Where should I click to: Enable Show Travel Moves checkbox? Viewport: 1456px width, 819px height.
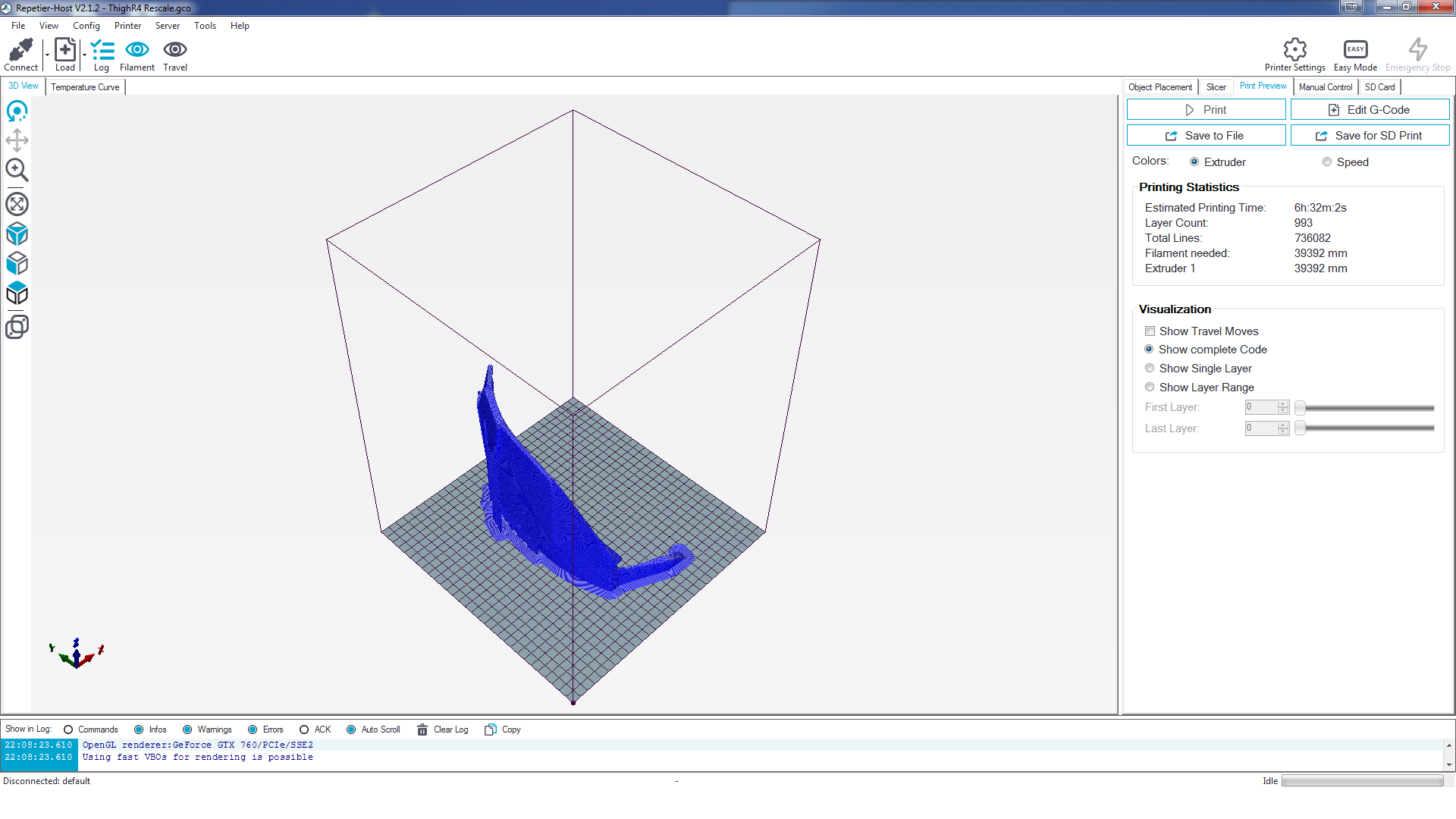point(1150,331)
